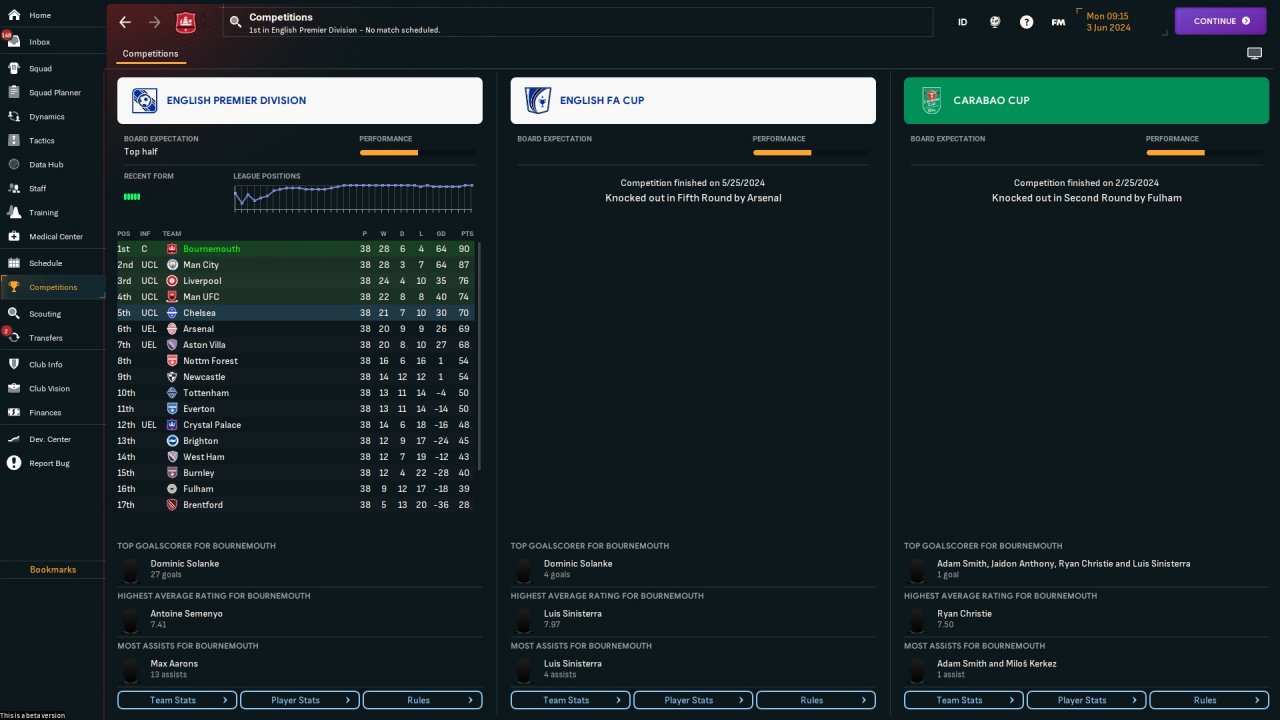Click the league table scrollbar

(480, 355)
